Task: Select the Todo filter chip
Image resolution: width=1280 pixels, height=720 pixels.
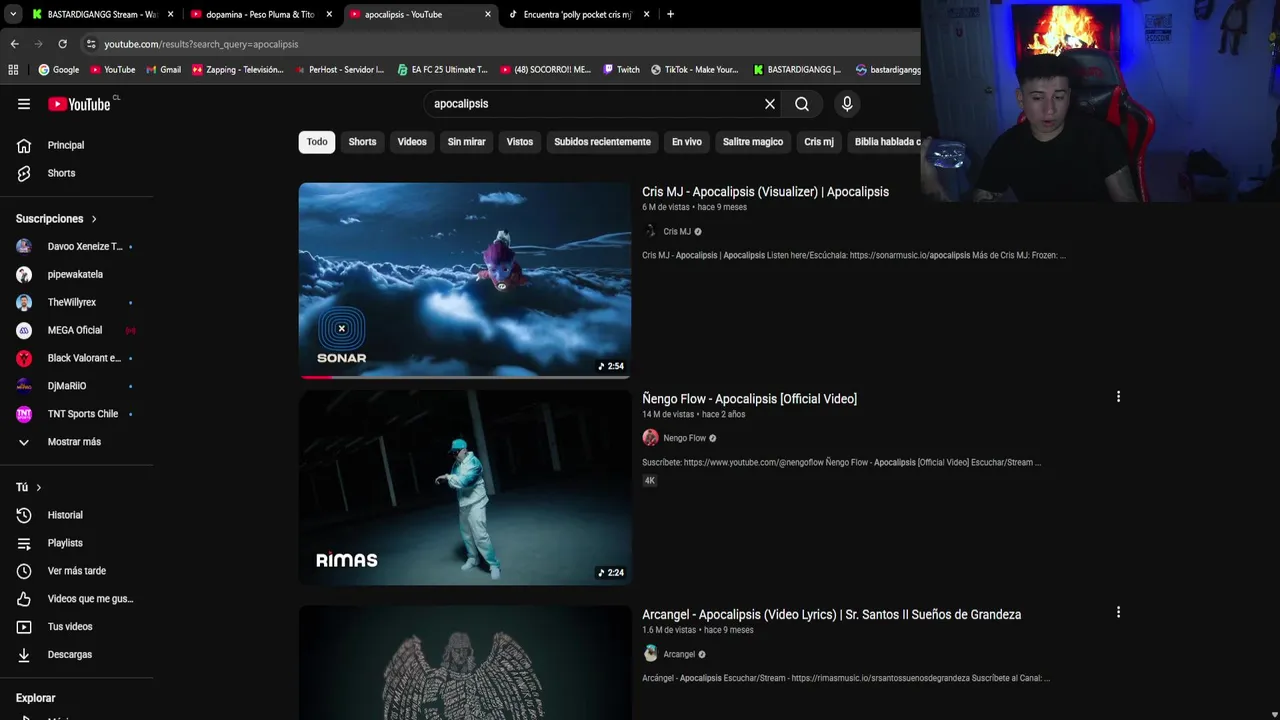Action: (x=317, y=142)
